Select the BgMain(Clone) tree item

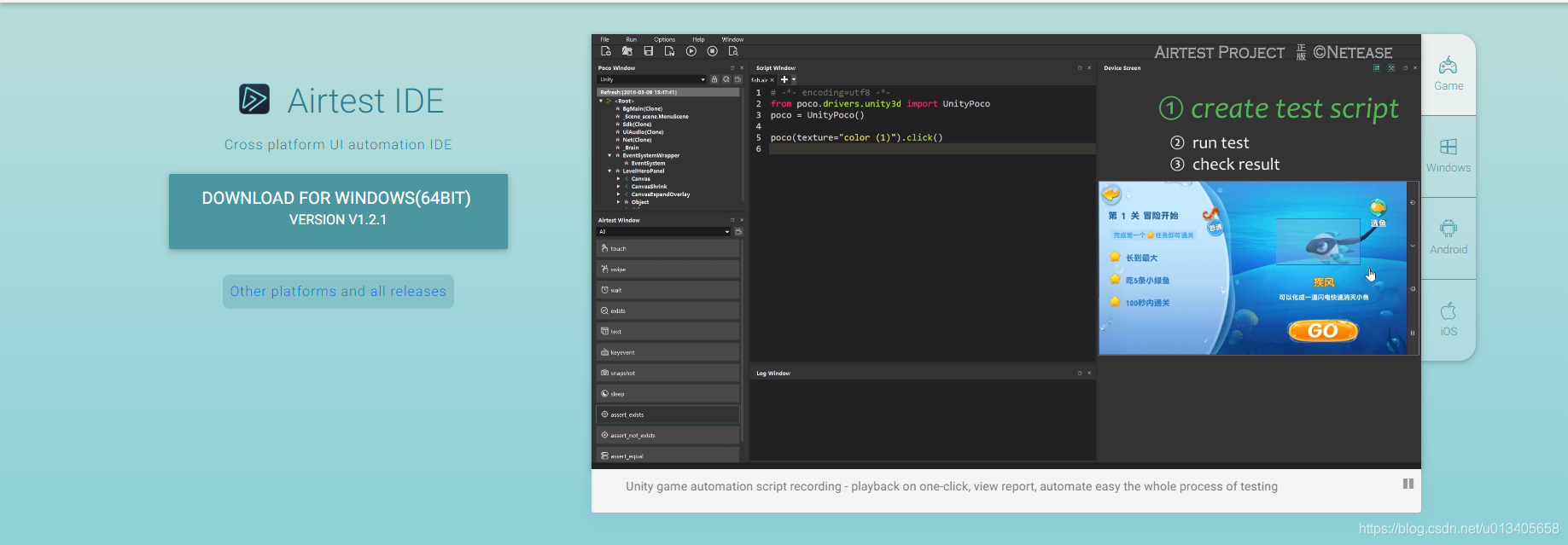click(642, 109)
